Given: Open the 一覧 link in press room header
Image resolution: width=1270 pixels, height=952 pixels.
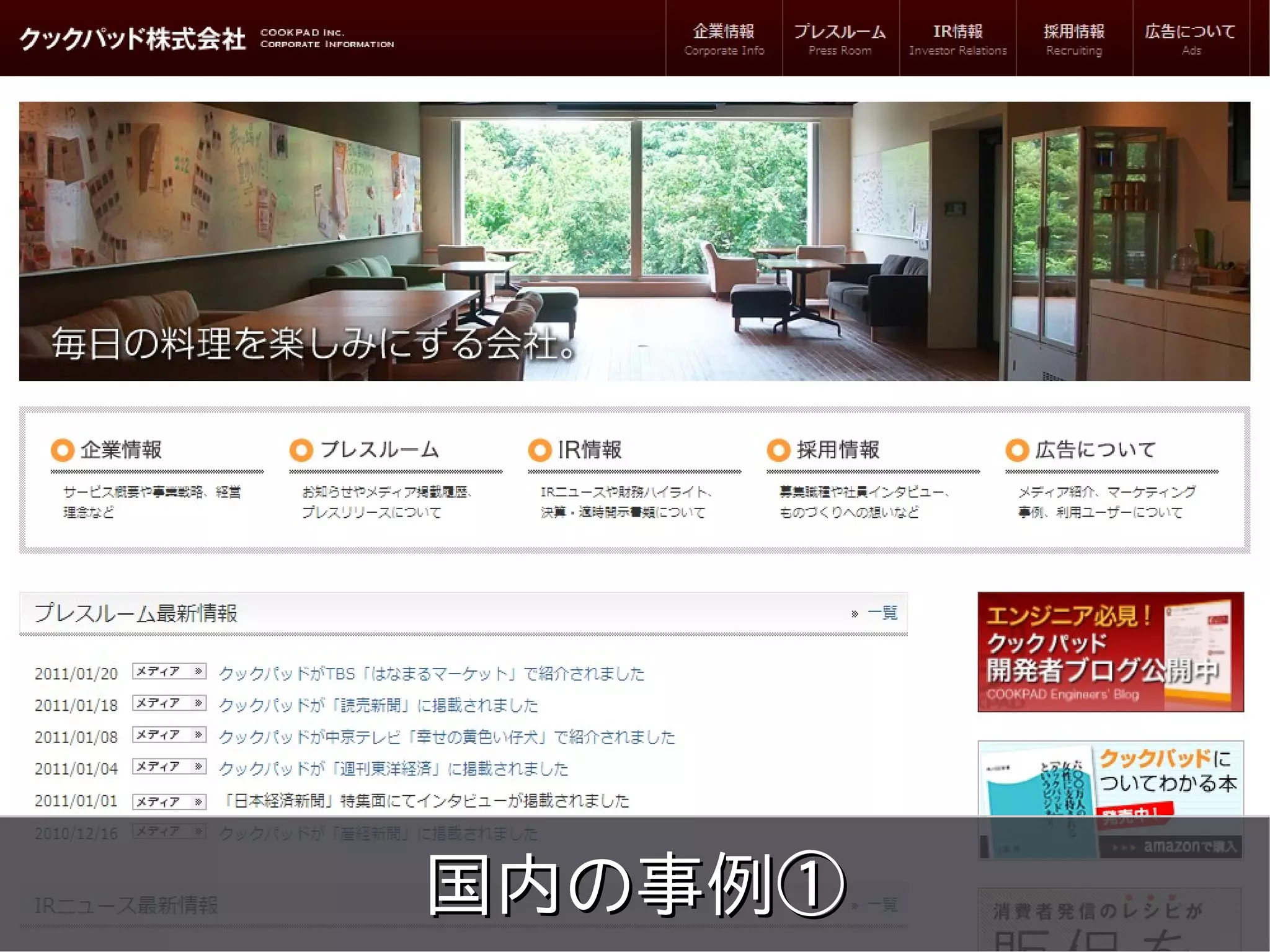Looking at the screenshot, I should pos(881,613).
